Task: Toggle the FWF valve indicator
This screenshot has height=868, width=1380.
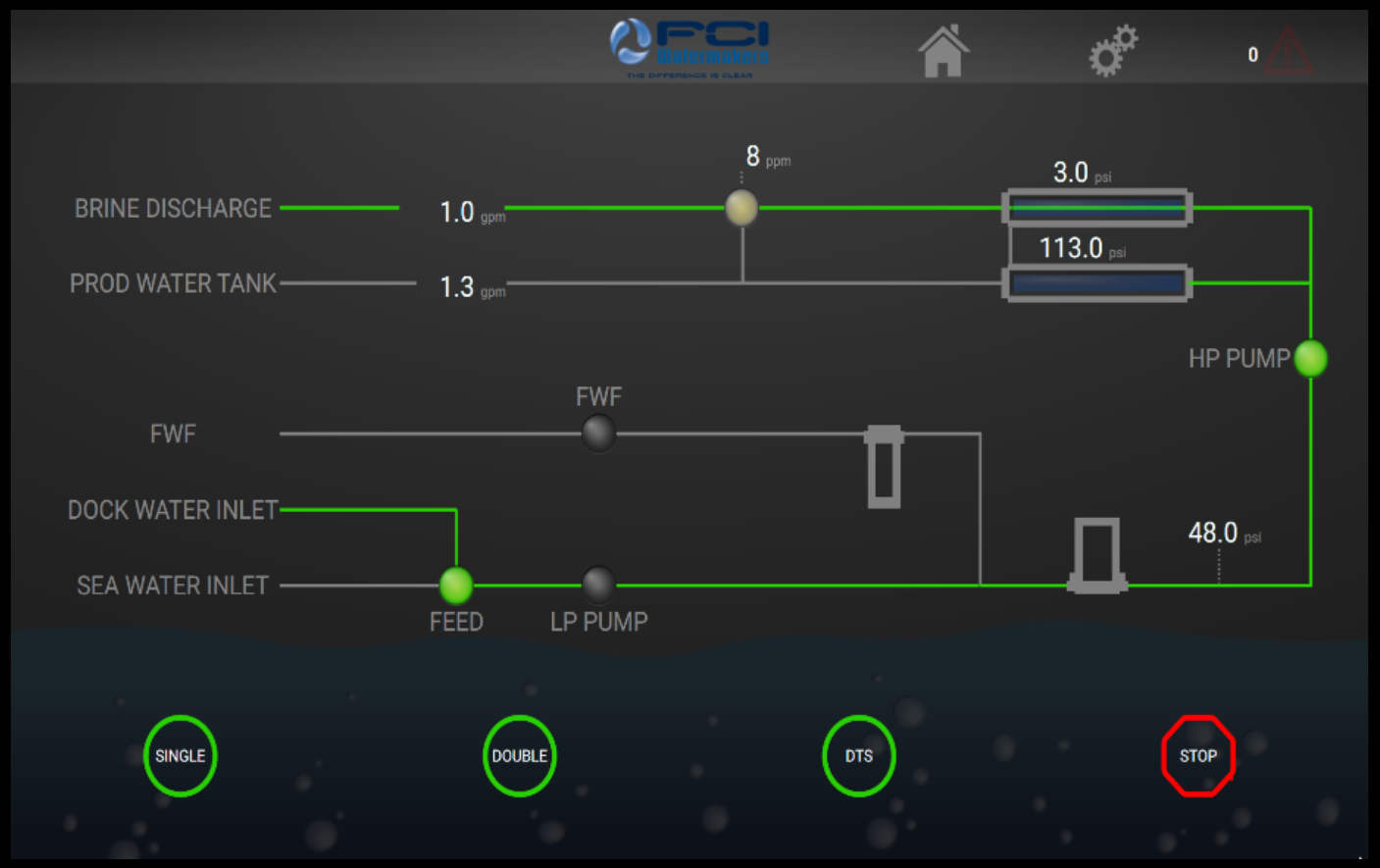Action: (x=598, y=433)
